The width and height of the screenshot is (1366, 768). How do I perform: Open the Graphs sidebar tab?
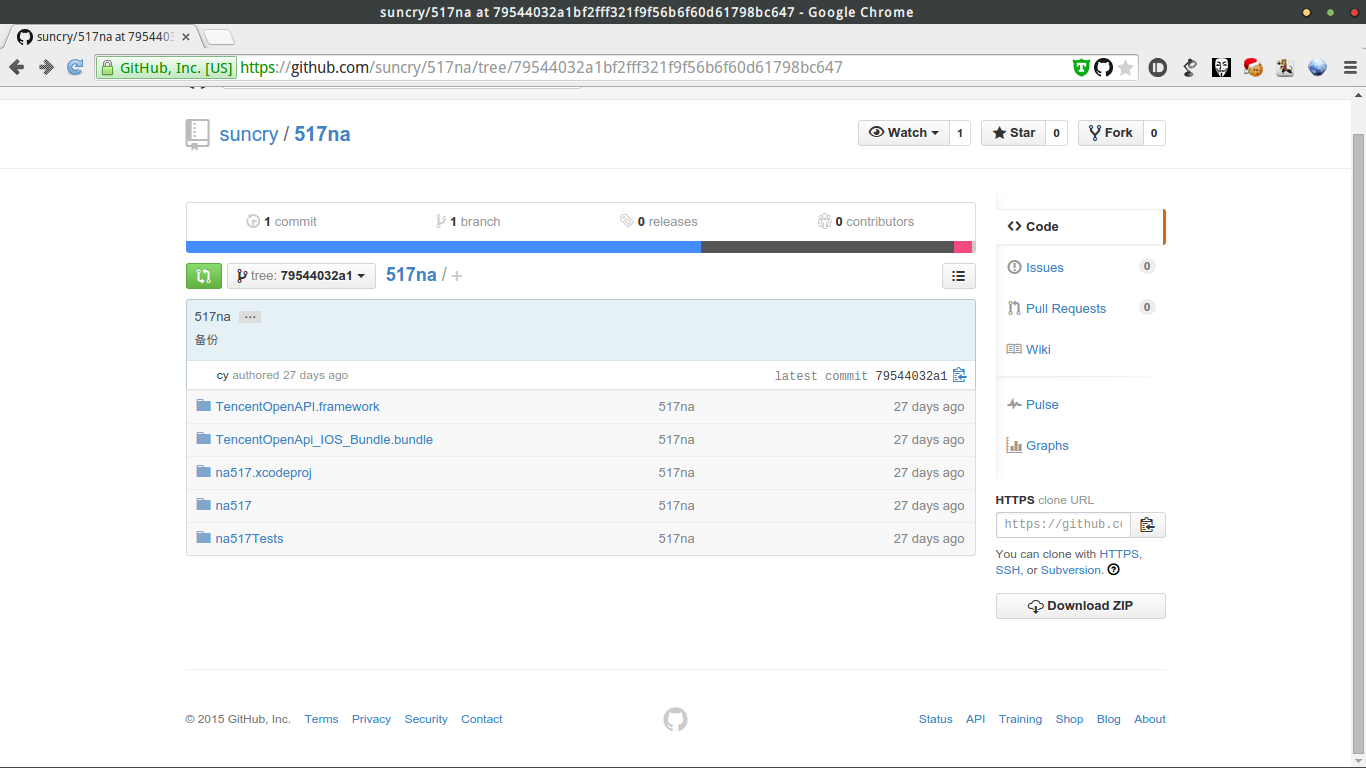pyautogui.click(x=1080, y=445)
